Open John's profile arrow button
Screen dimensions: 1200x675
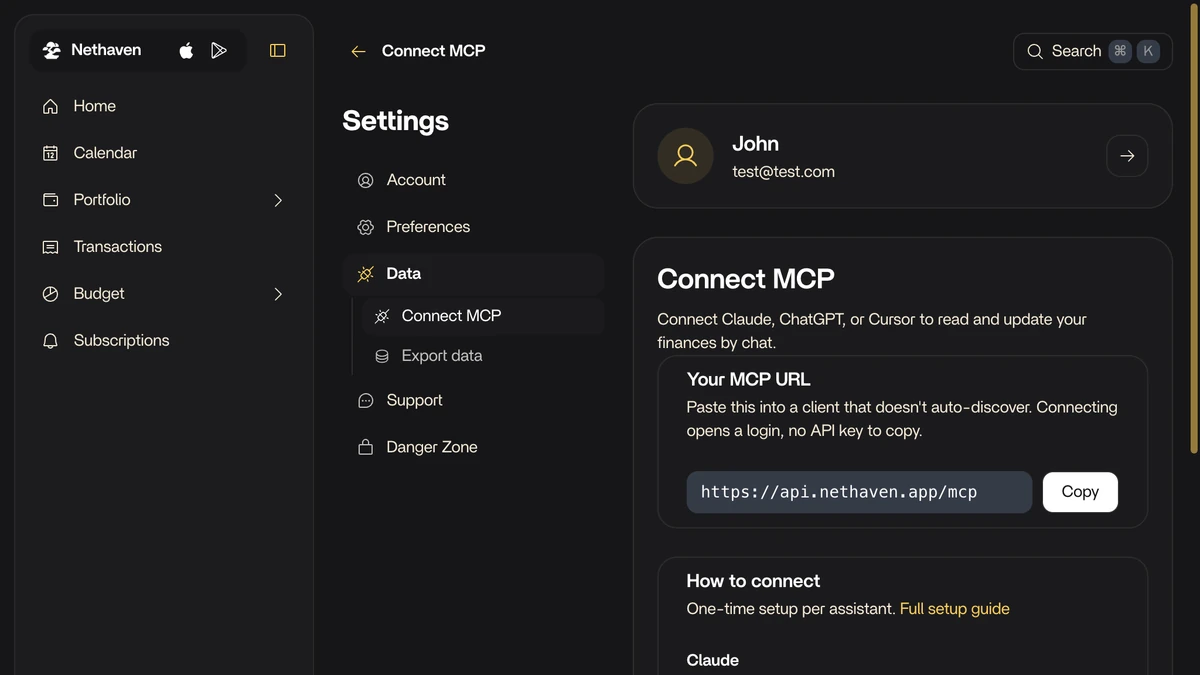[1127, 156]
